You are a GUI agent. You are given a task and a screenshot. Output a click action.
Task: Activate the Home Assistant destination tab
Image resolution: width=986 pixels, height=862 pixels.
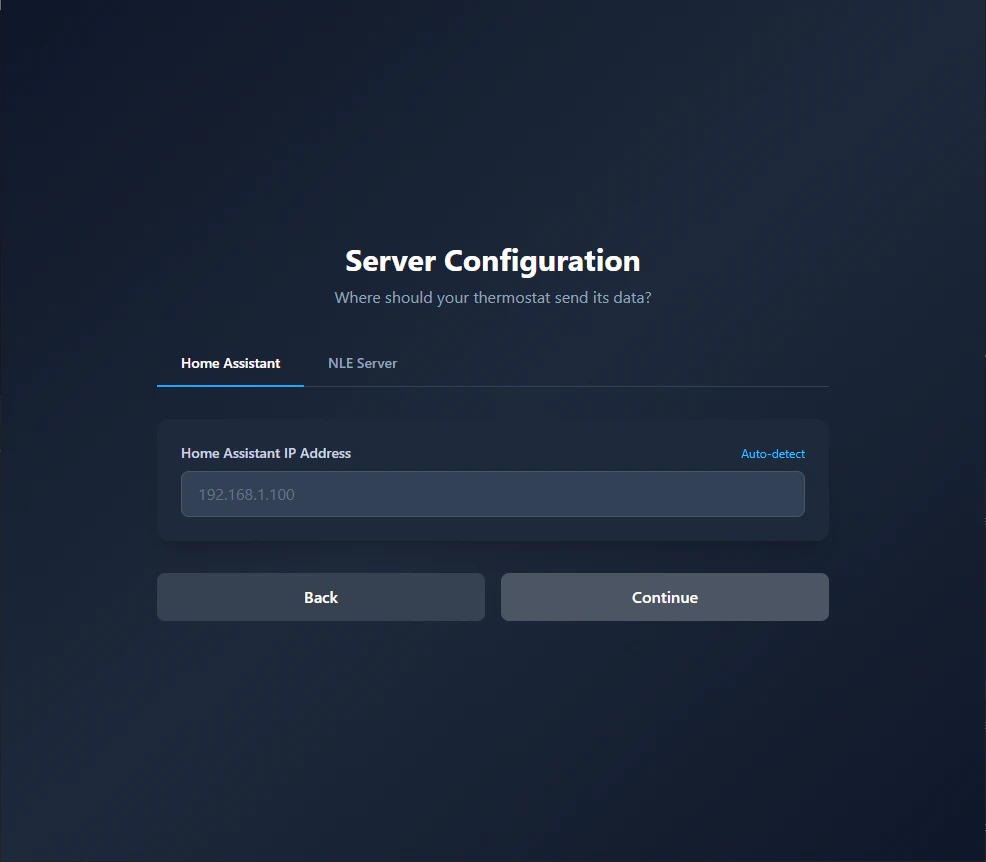[x=230, y=363]
